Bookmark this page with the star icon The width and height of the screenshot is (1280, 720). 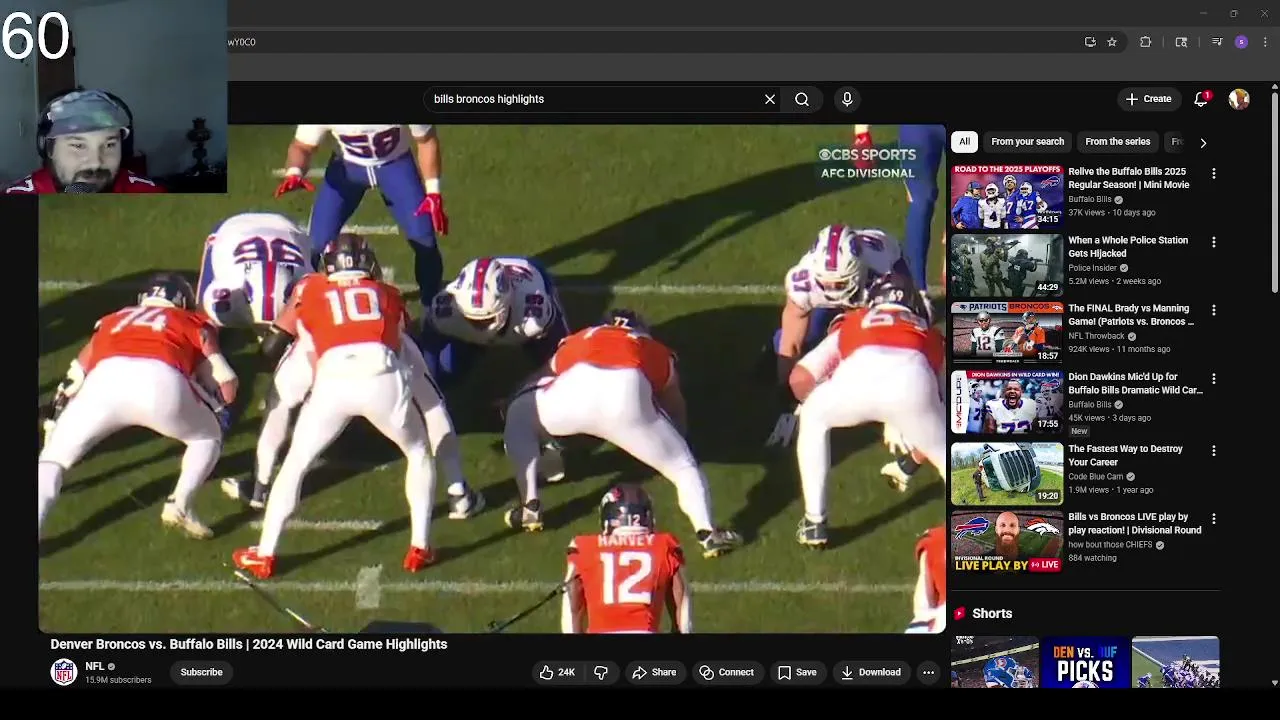click(1112, 42)
